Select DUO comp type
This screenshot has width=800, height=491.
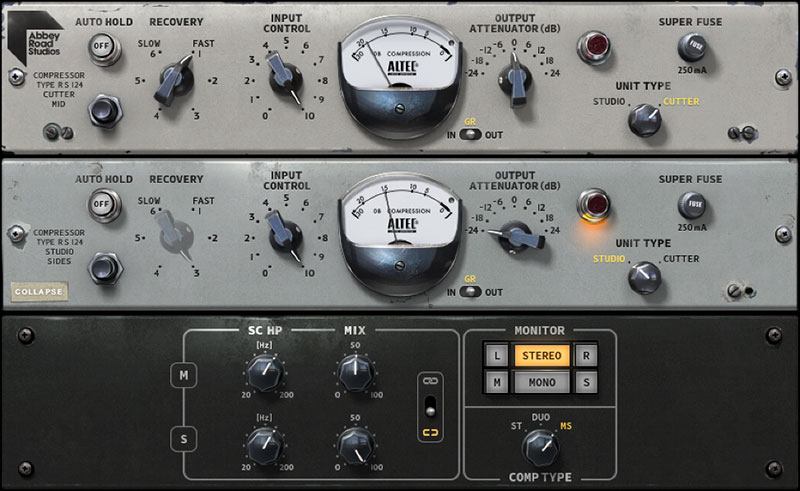[x=541, y=417]
